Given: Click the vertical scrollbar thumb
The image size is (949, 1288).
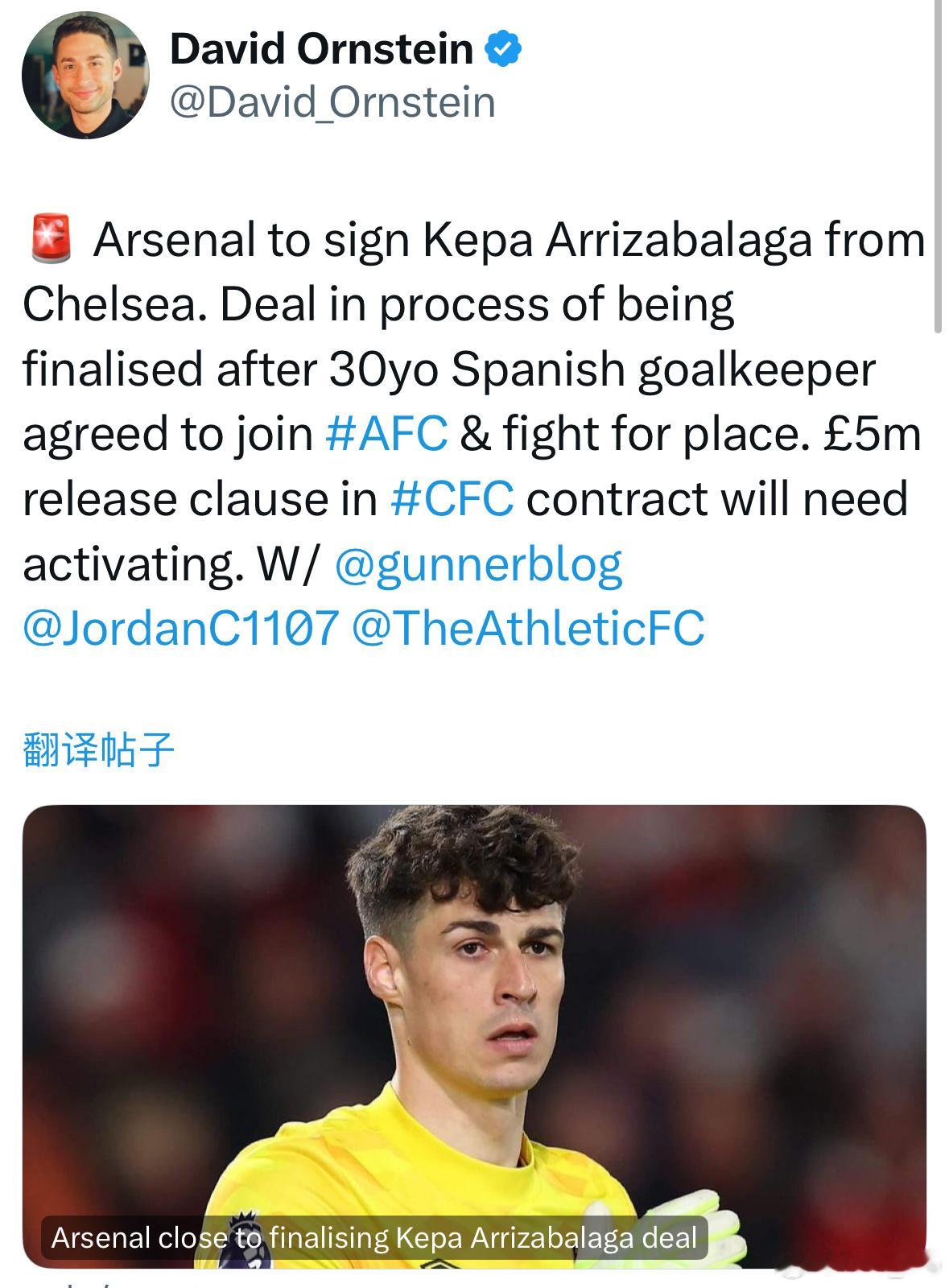Looking at the screenshot, I should click(938, 165).
